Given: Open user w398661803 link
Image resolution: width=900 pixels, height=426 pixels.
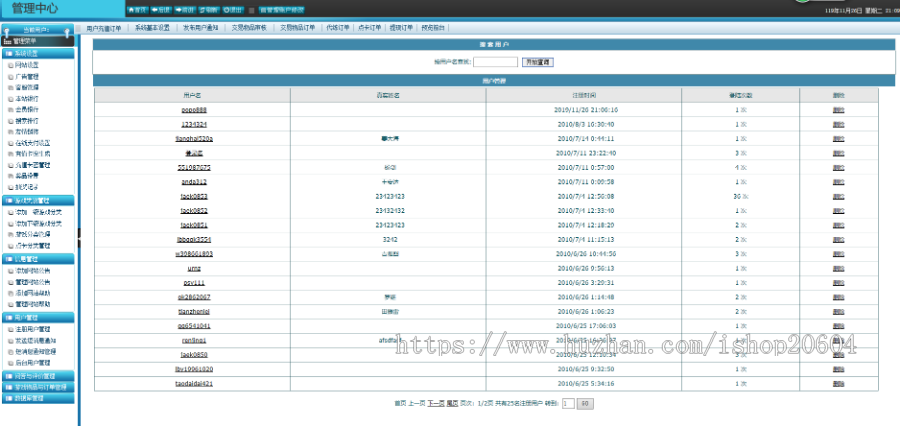Looking at the screenshot, I should pos(194,254).
